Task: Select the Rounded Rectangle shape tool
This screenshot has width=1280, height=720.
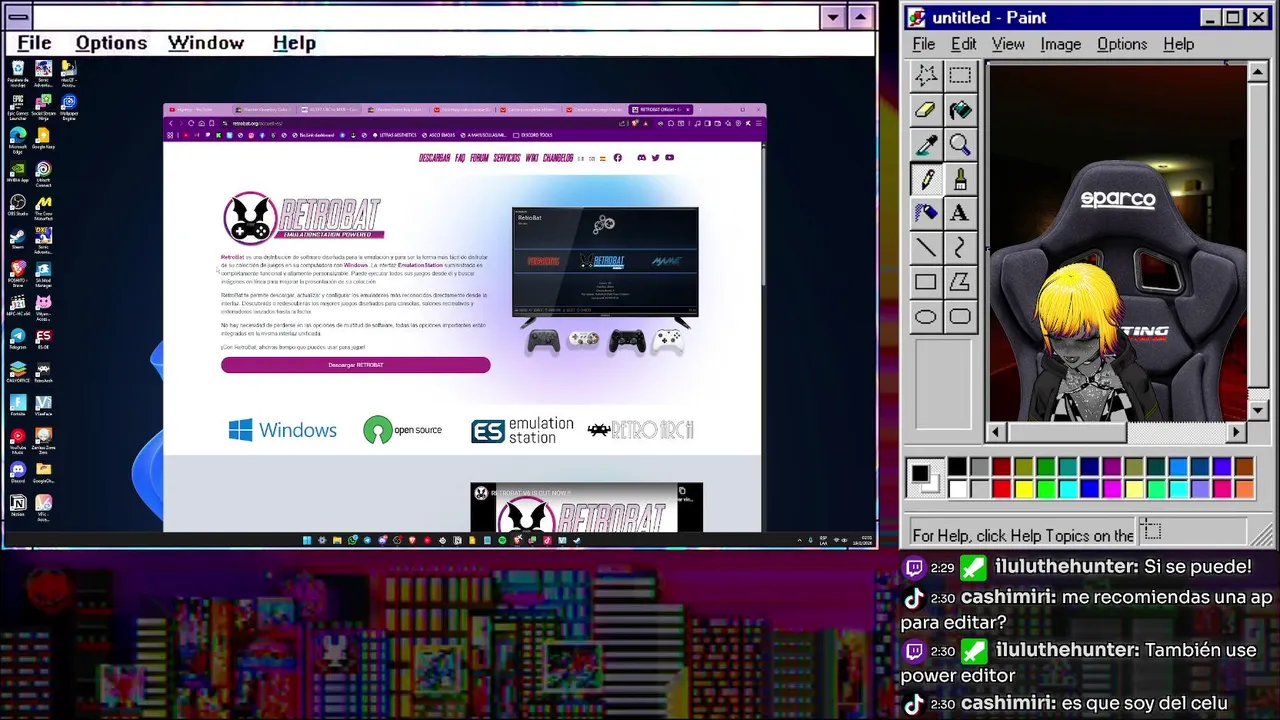Action: [x=960, y=317]
